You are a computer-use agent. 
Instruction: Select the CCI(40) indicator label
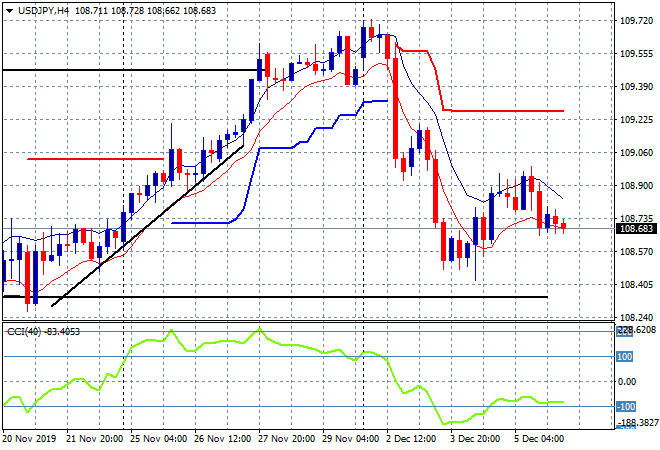(24, 332)
